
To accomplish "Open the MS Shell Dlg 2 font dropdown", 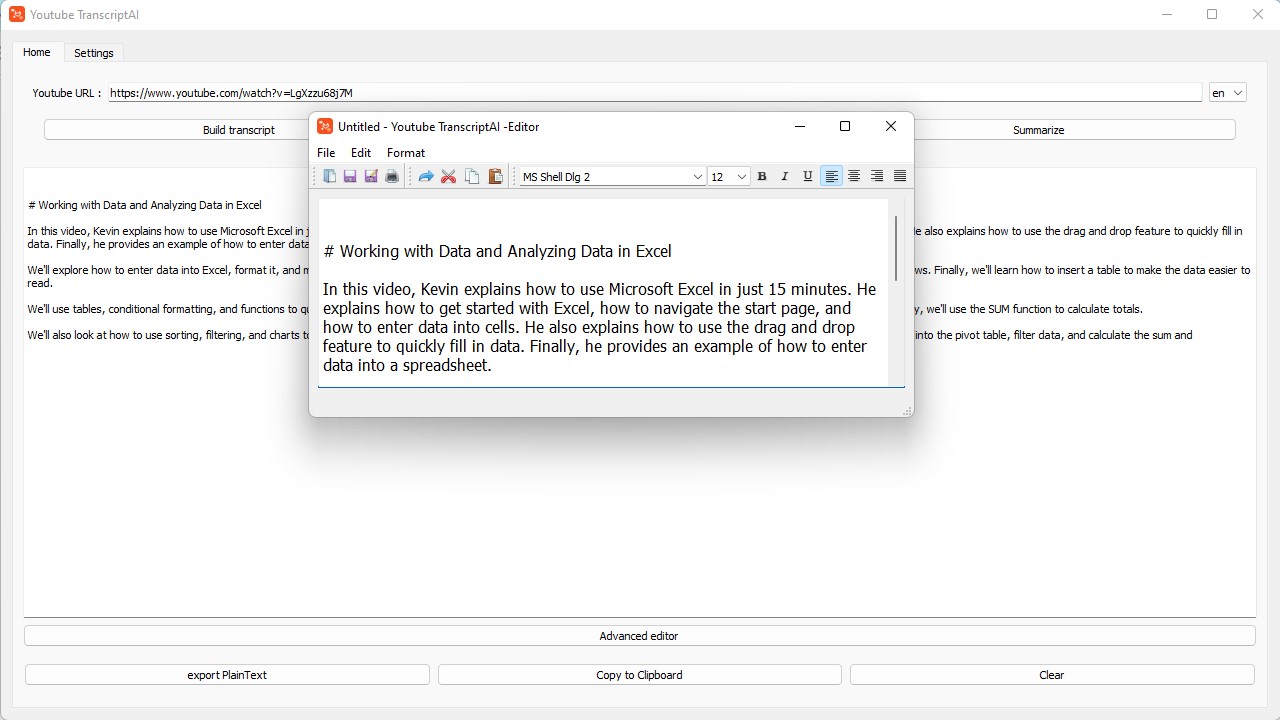I will tap(612, 177).
